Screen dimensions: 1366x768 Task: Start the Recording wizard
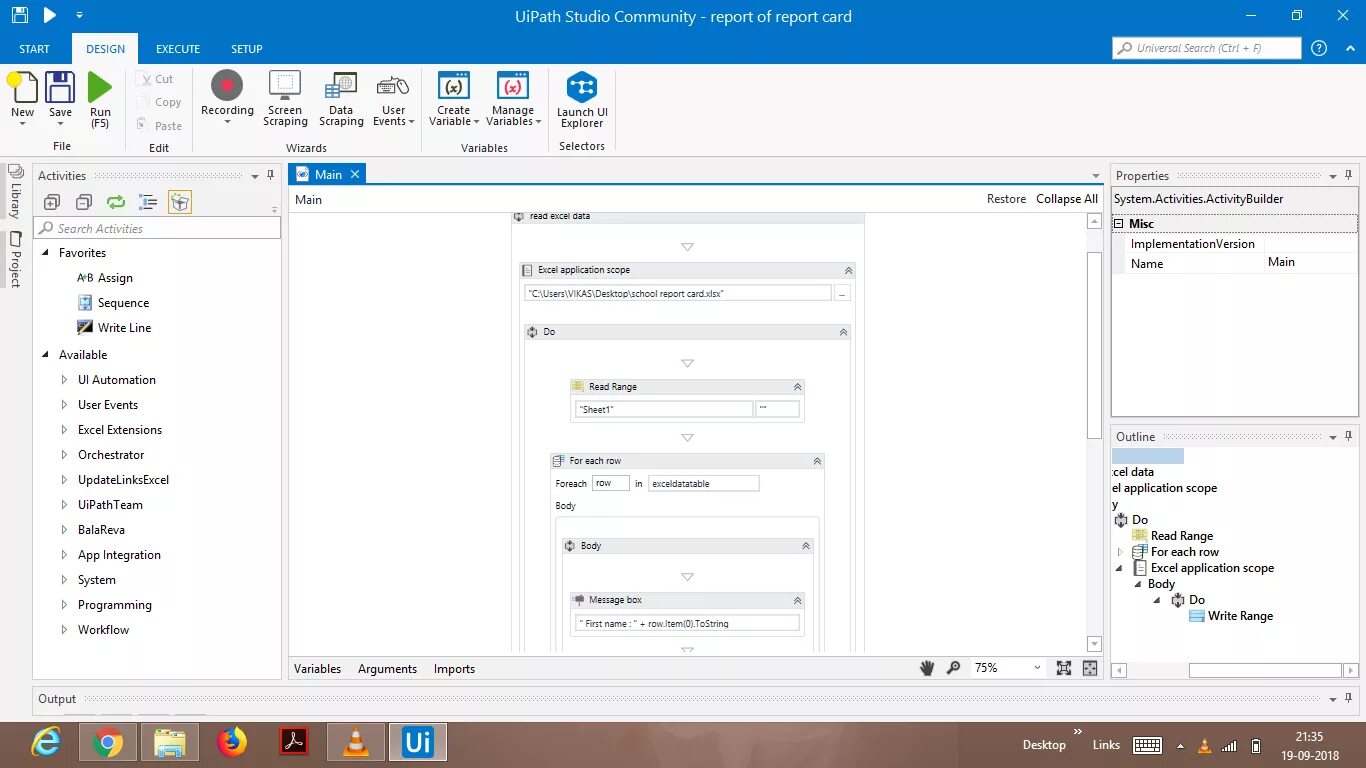(227, 99)
